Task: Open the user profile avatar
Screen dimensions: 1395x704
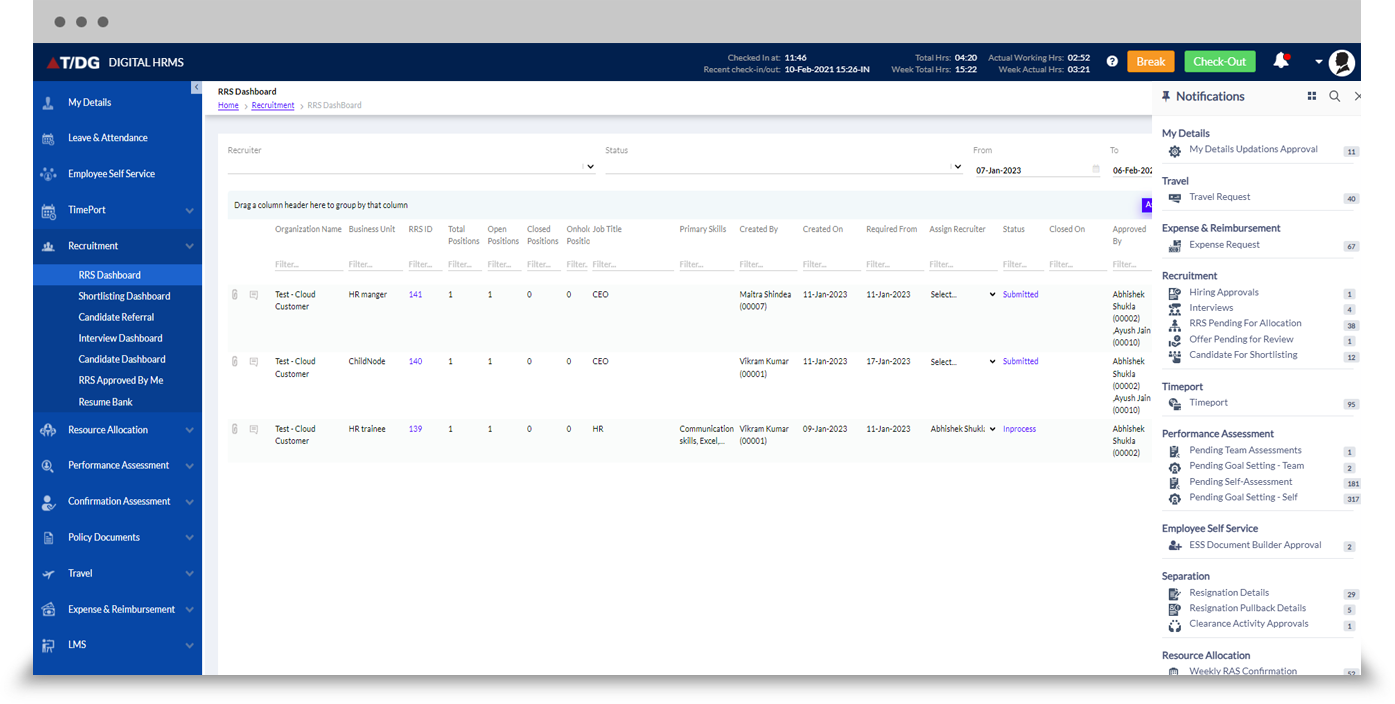Action: pyautogui.click(x=1342, y=62)
